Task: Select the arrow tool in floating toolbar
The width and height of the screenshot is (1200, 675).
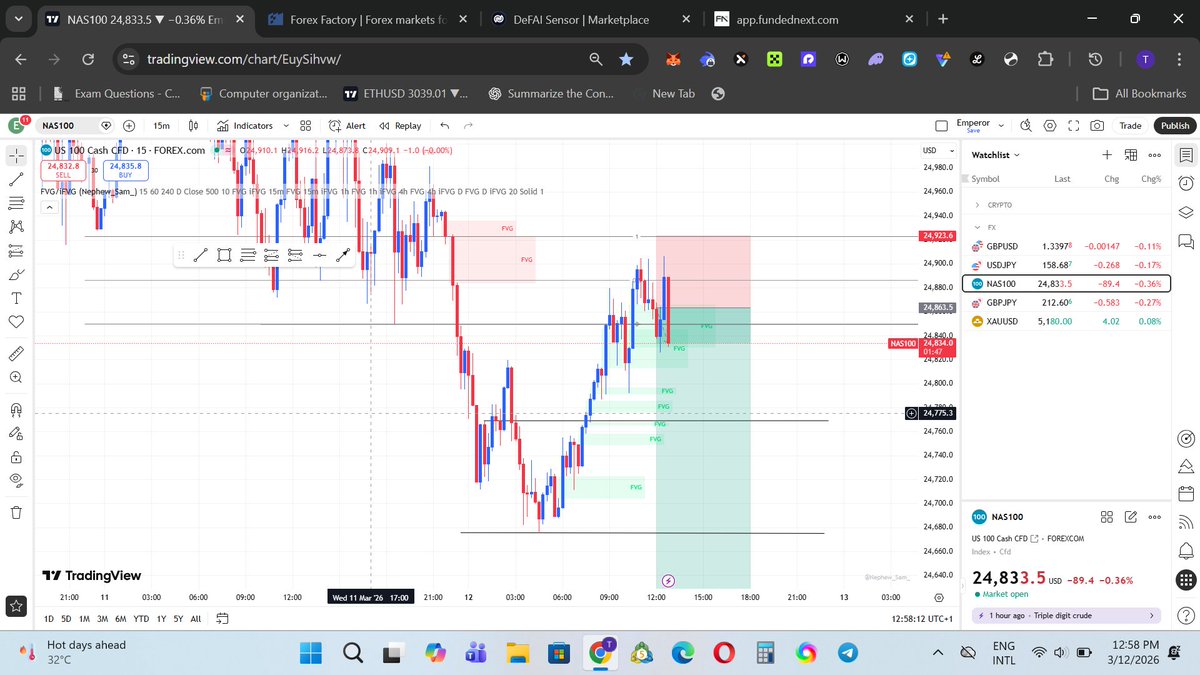Action: point(343,255)
